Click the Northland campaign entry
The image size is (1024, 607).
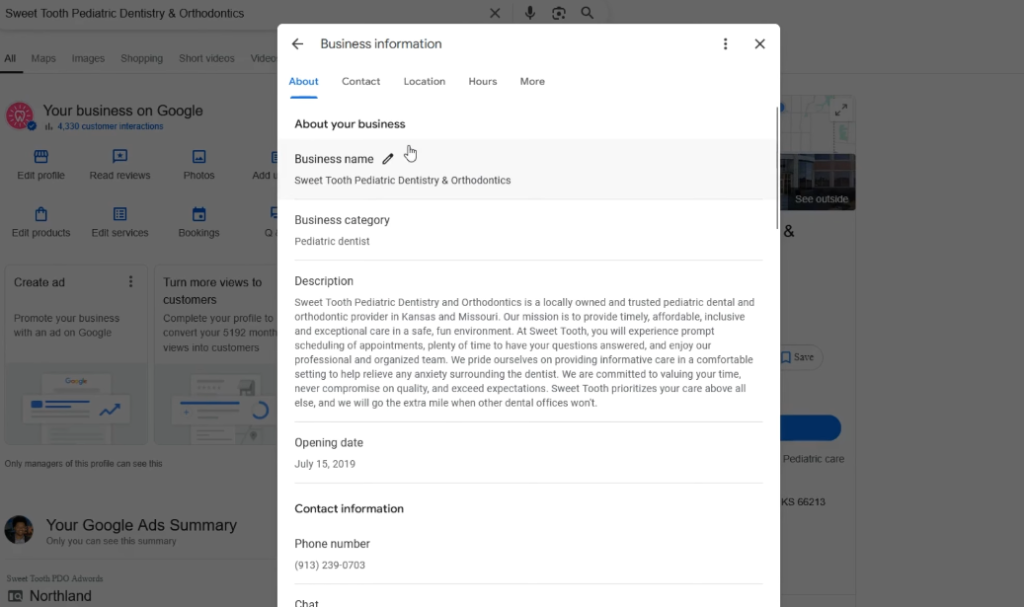pos(60,596)
